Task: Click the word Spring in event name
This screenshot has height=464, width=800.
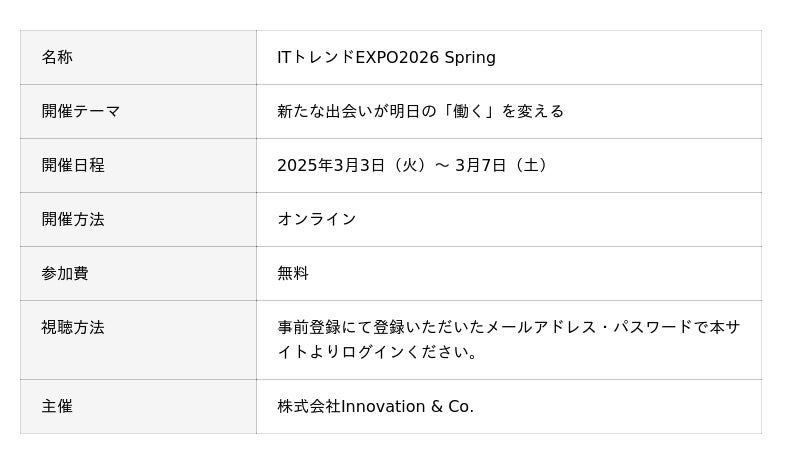Action: point(470,58)
